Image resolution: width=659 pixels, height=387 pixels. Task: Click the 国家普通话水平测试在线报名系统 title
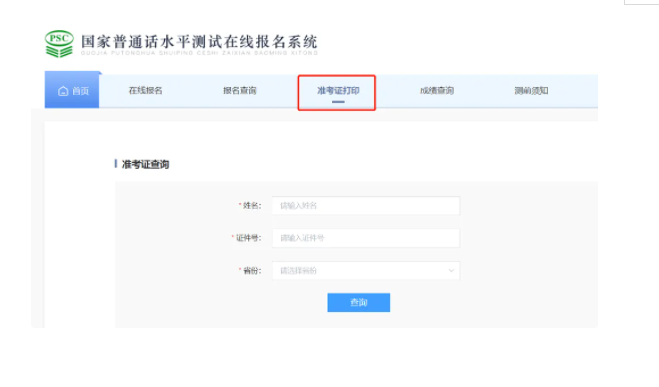coord(199,42)
